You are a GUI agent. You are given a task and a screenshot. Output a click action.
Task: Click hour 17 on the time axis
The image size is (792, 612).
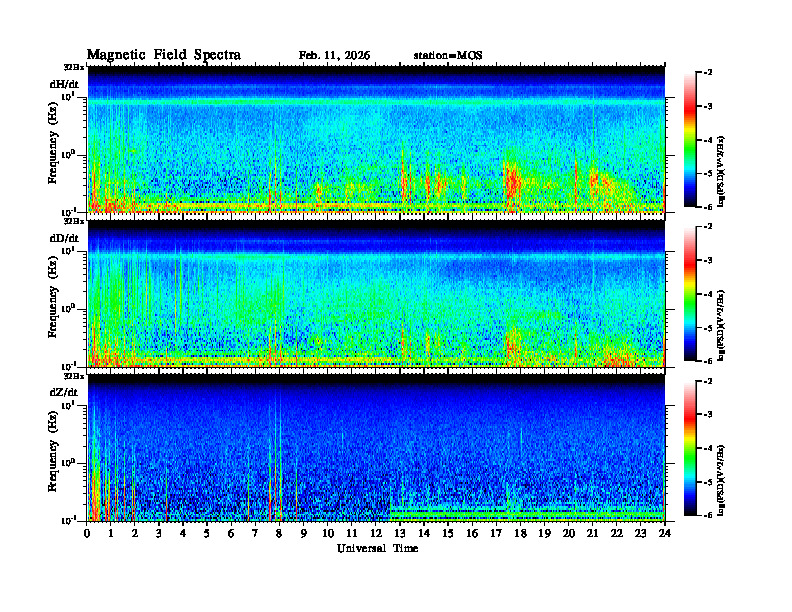tap(496, 533)
